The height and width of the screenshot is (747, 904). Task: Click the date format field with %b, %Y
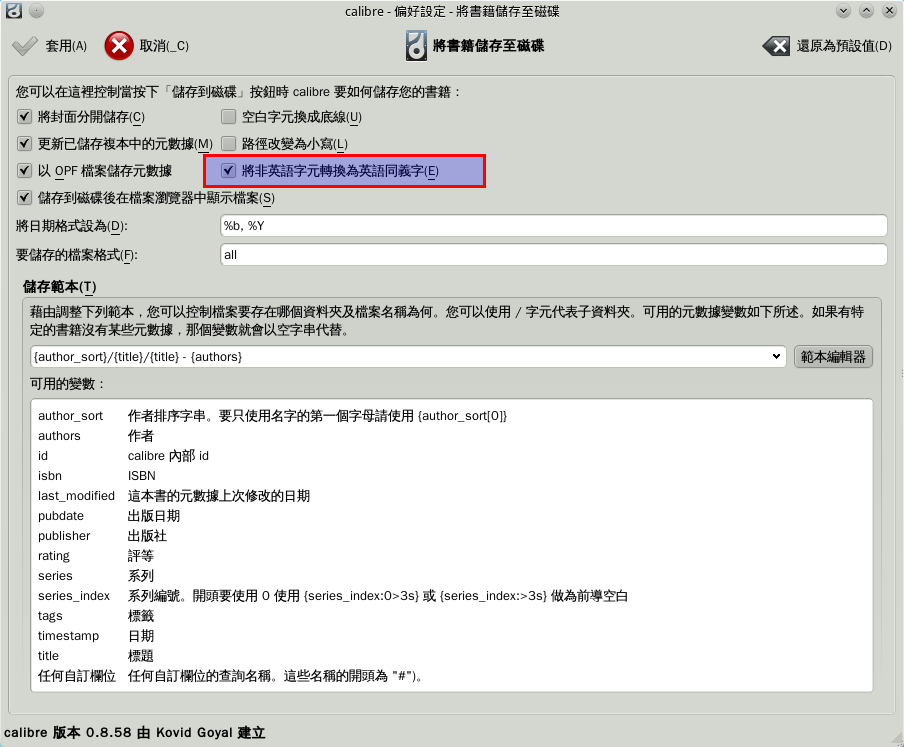pos(553,225)
